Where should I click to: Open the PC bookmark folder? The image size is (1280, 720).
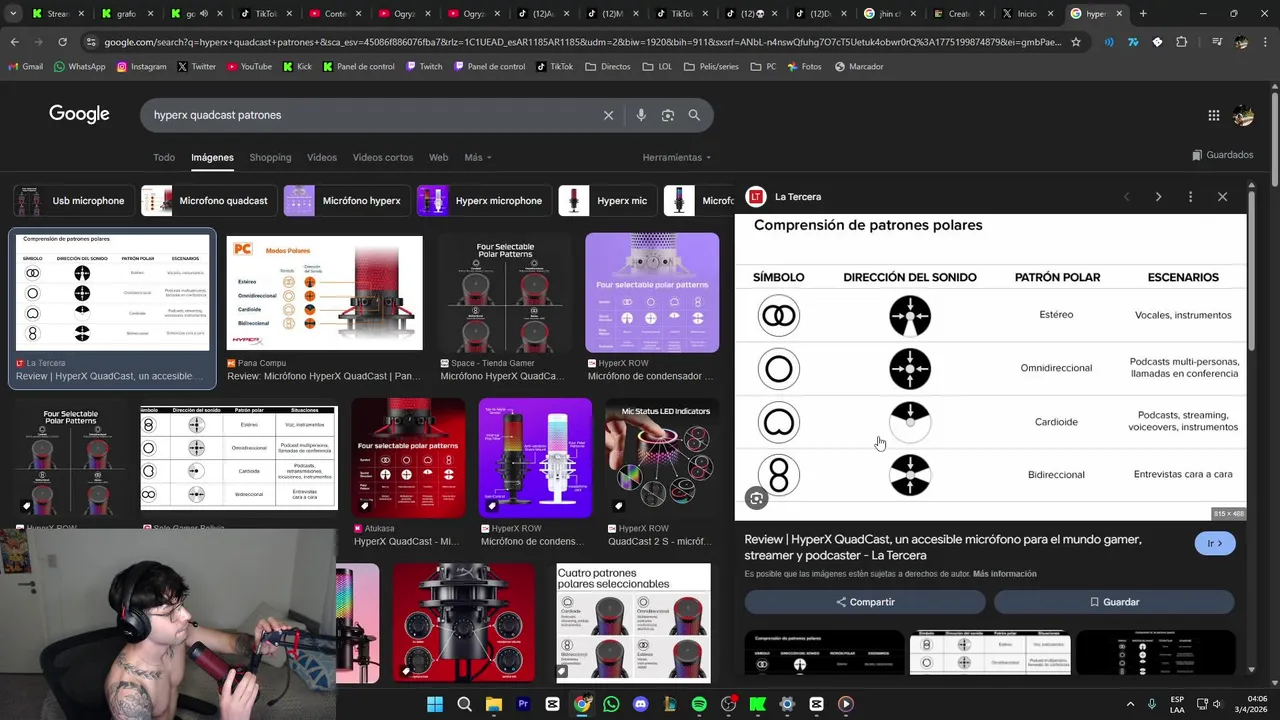(x=763, y=66)
